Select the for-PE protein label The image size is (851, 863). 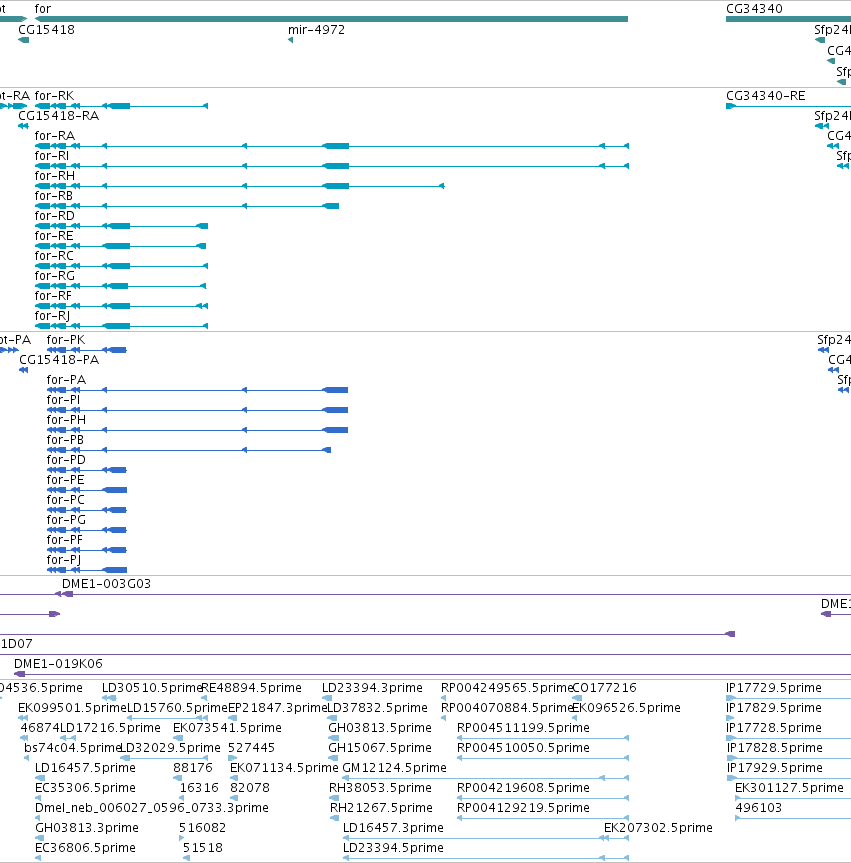(66, 480)
